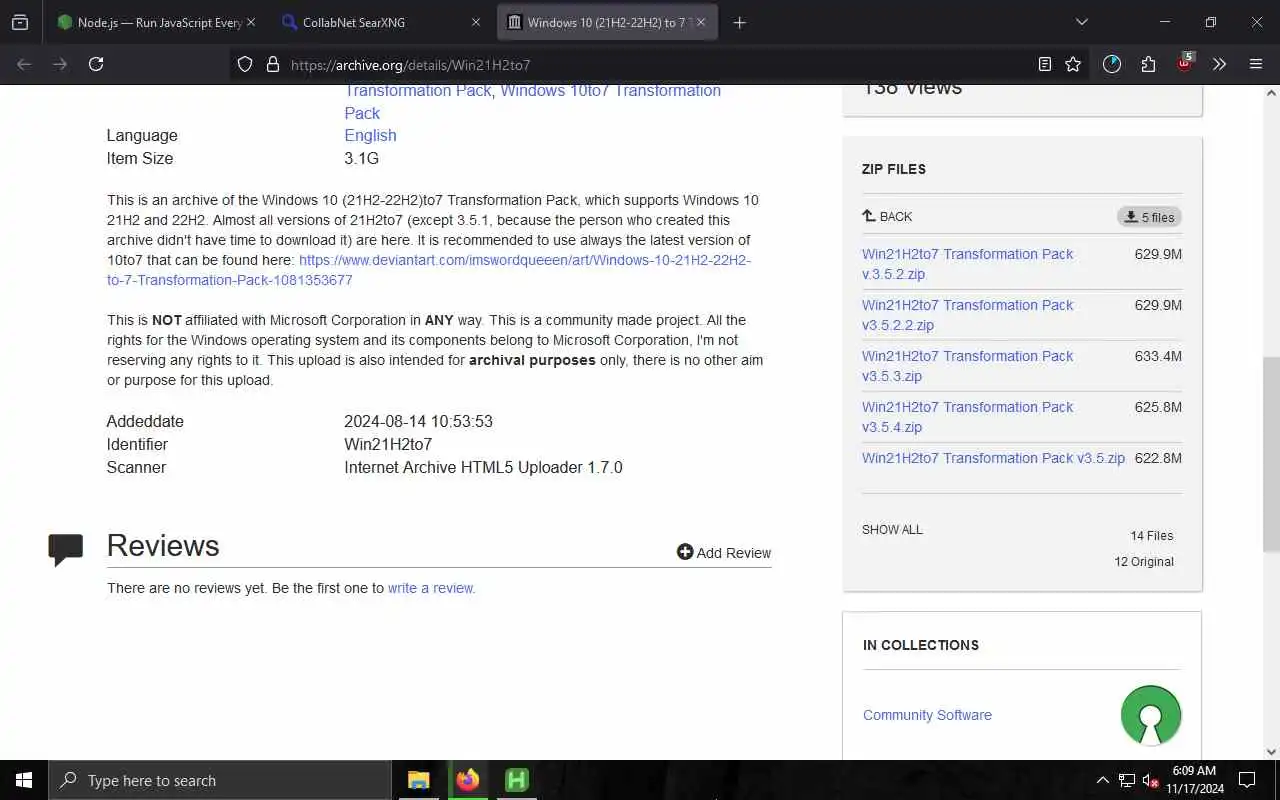Open the notifications action center
This screenshot has width=1280, height=800.
[x=1247, y=780]
